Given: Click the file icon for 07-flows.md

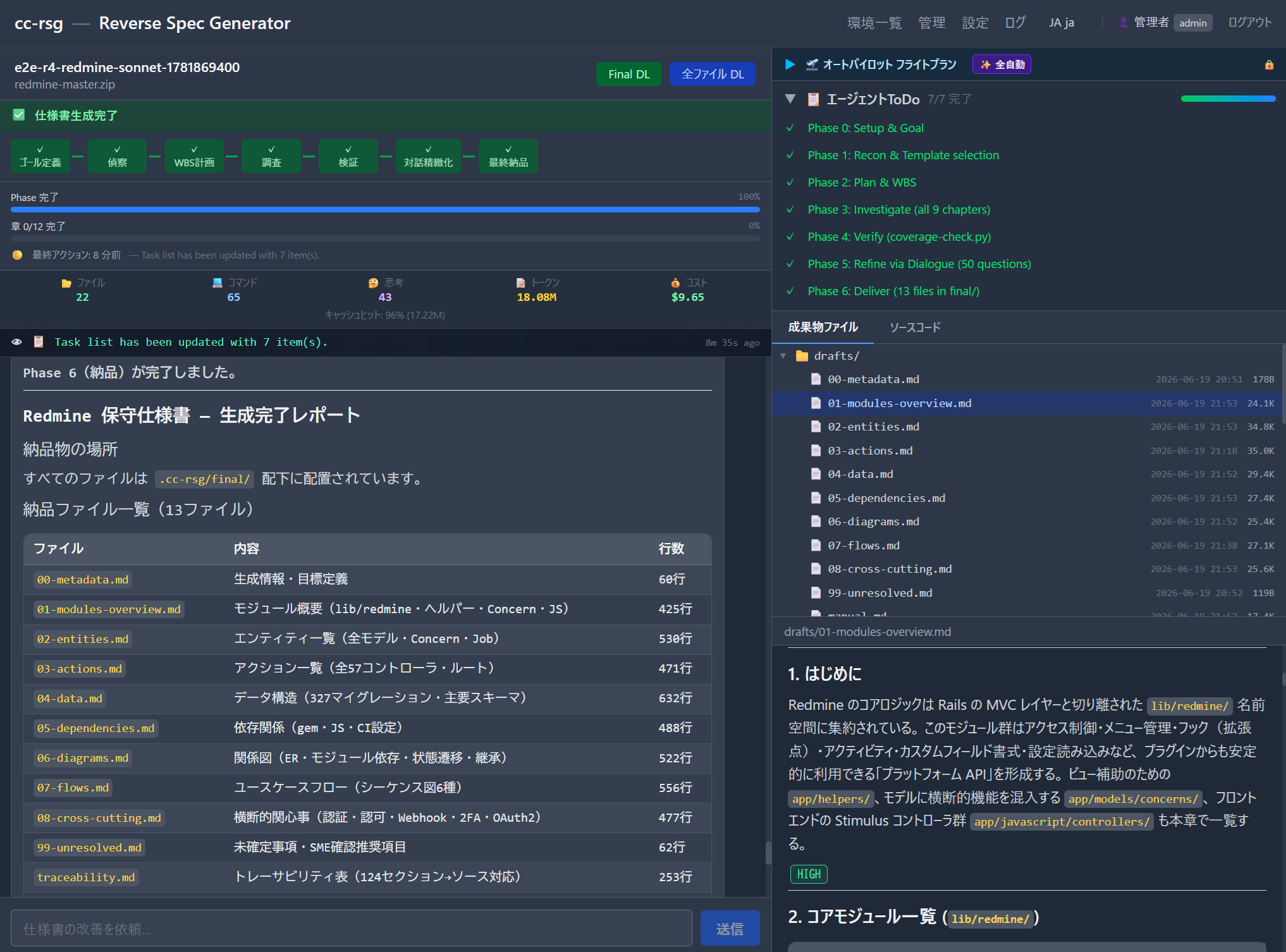Looking at the screenshot, I should (816, 546).
